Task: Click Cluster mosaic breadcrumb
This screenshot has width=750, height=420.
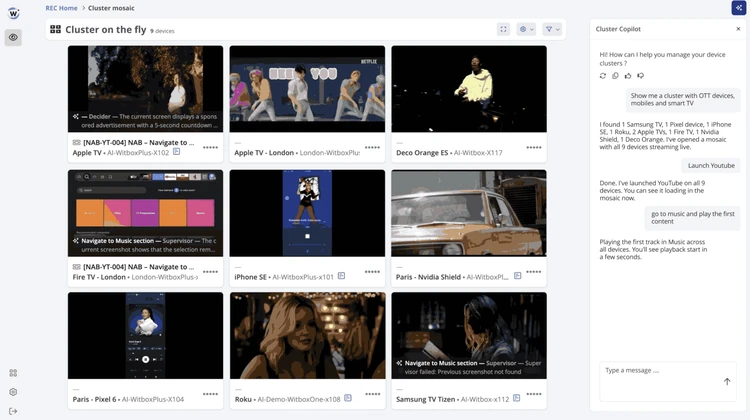Action: pyautogui.click(x=111, y=8)
